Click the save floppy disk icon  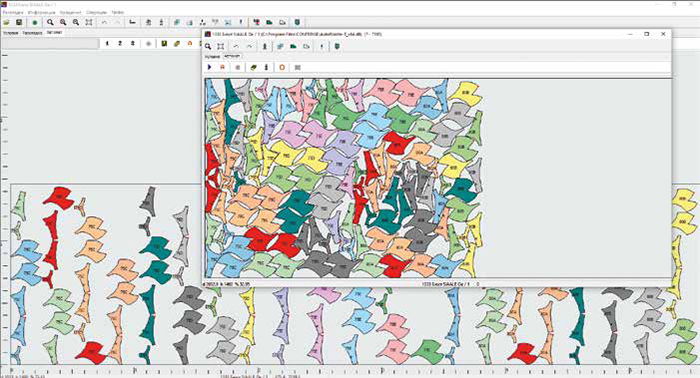(x=19, y=22)
